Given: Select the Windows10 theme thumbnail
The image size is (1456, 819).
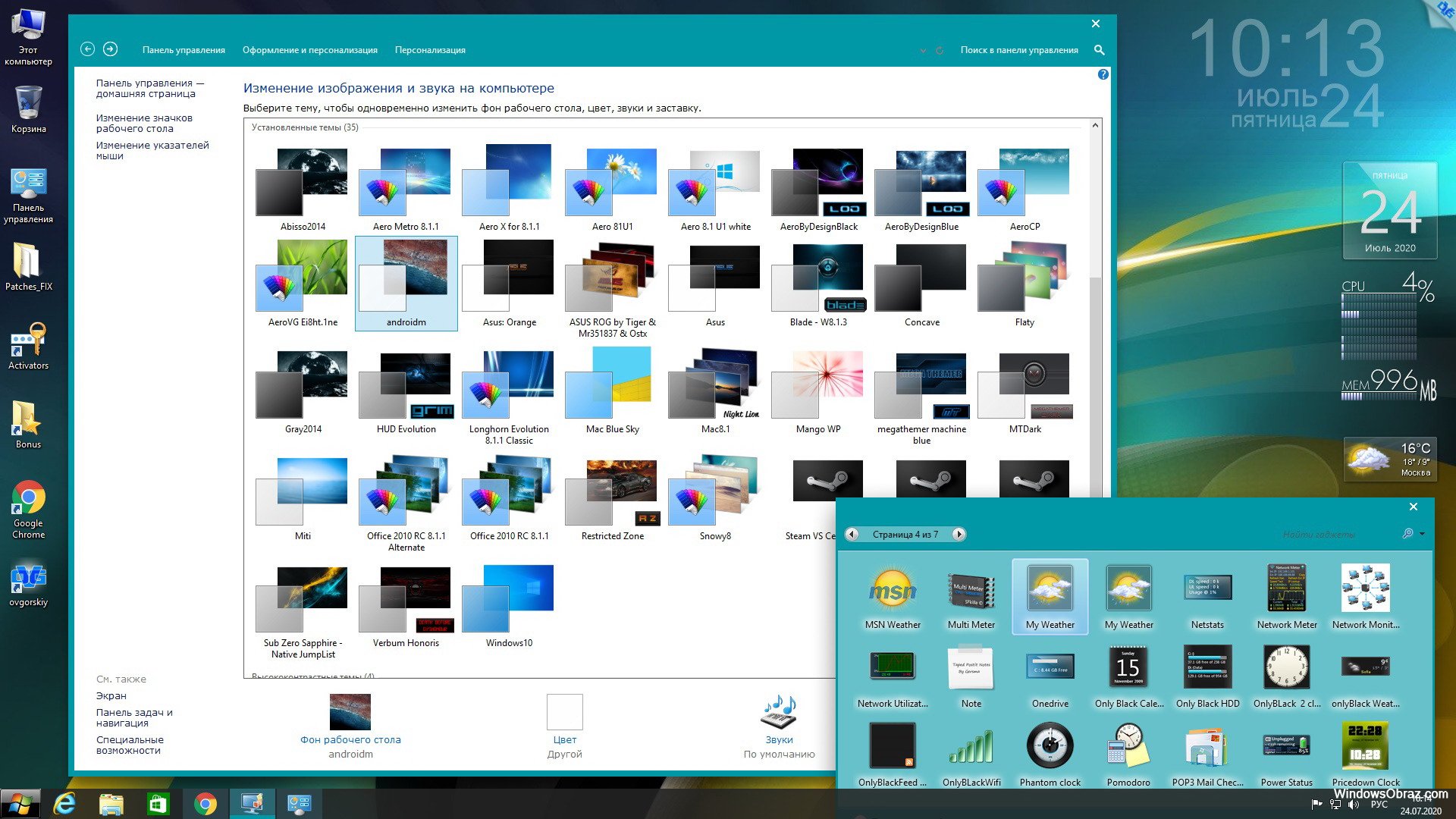Looking at the screenshot, I should pos(509,599).
